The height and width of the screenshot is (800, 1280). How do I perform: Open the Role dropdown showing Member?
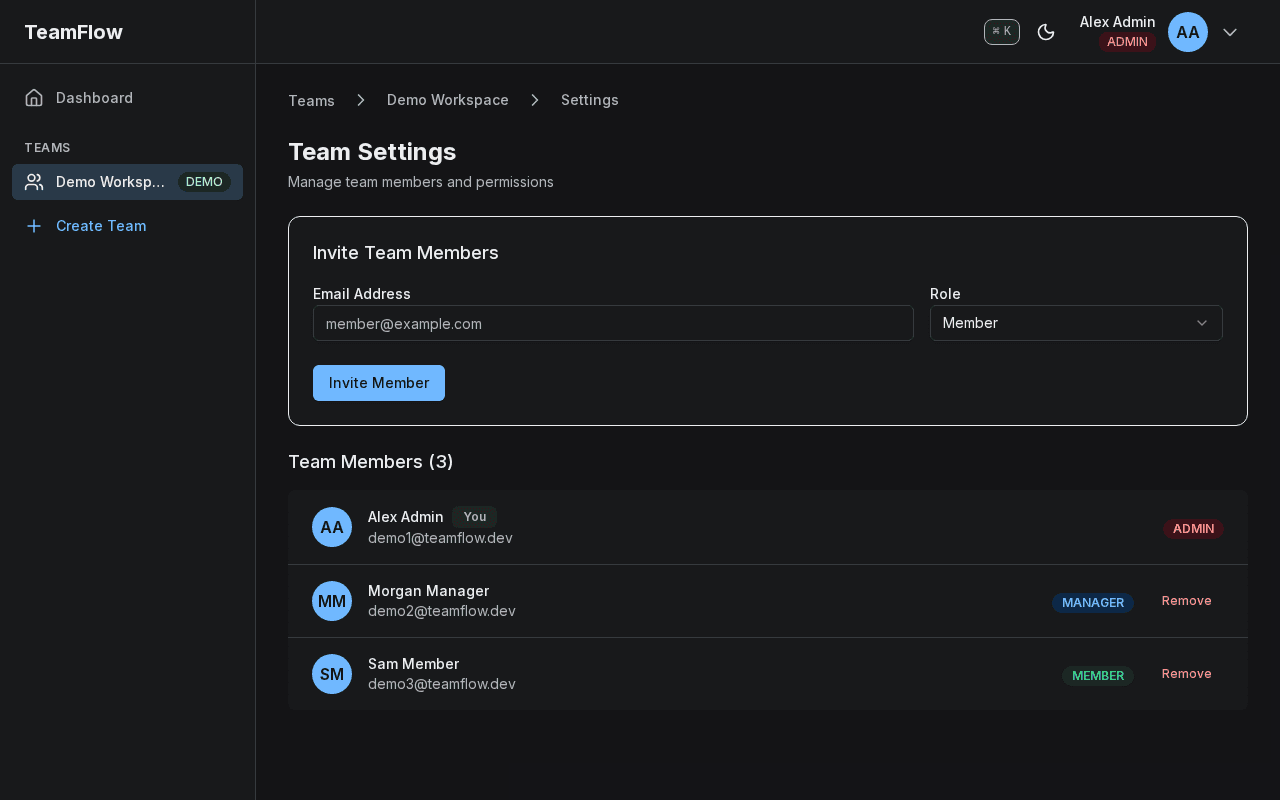coord(1076,323)
